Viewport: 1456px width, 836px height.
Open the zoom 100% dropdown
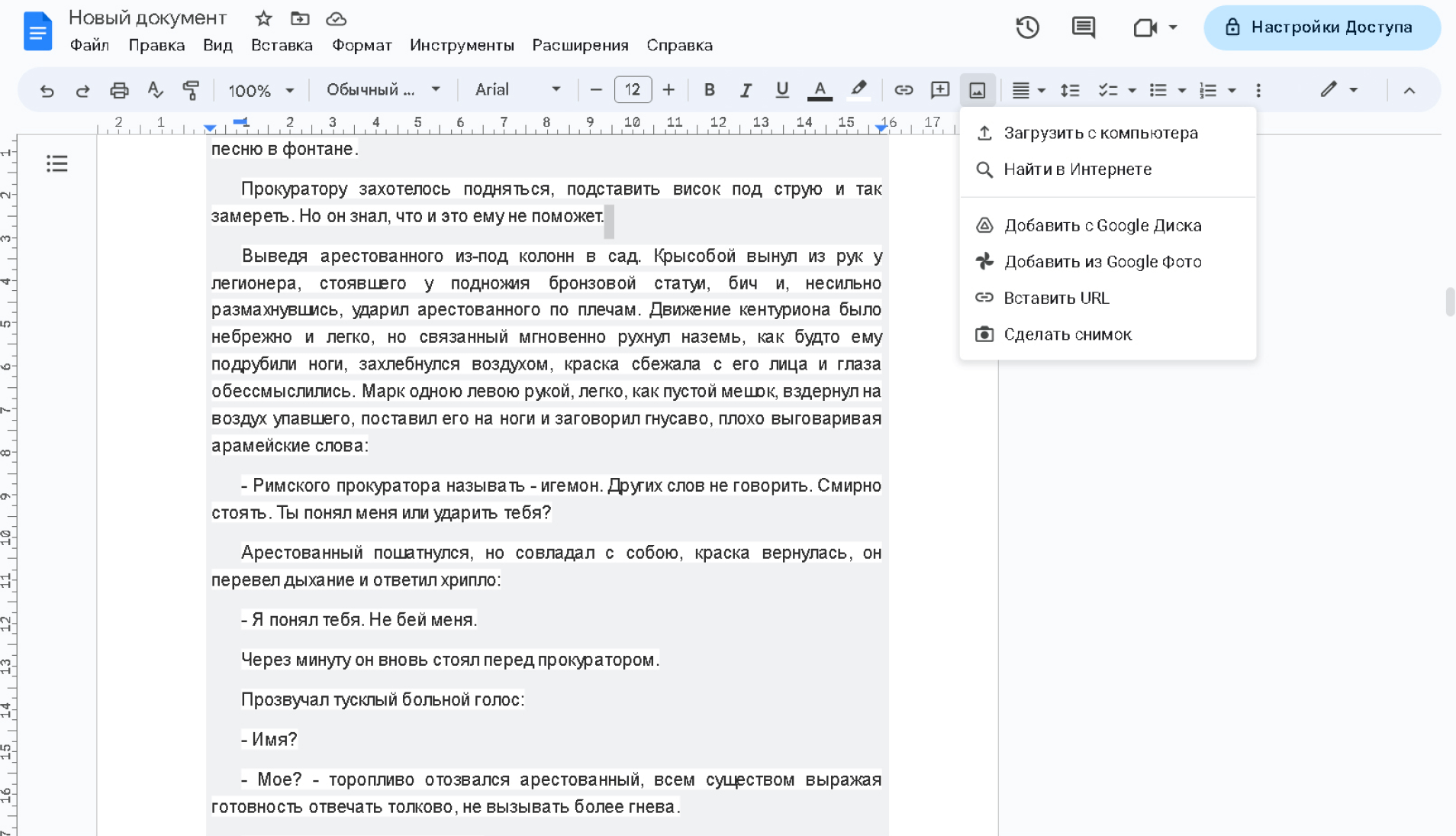coord(260,90)
